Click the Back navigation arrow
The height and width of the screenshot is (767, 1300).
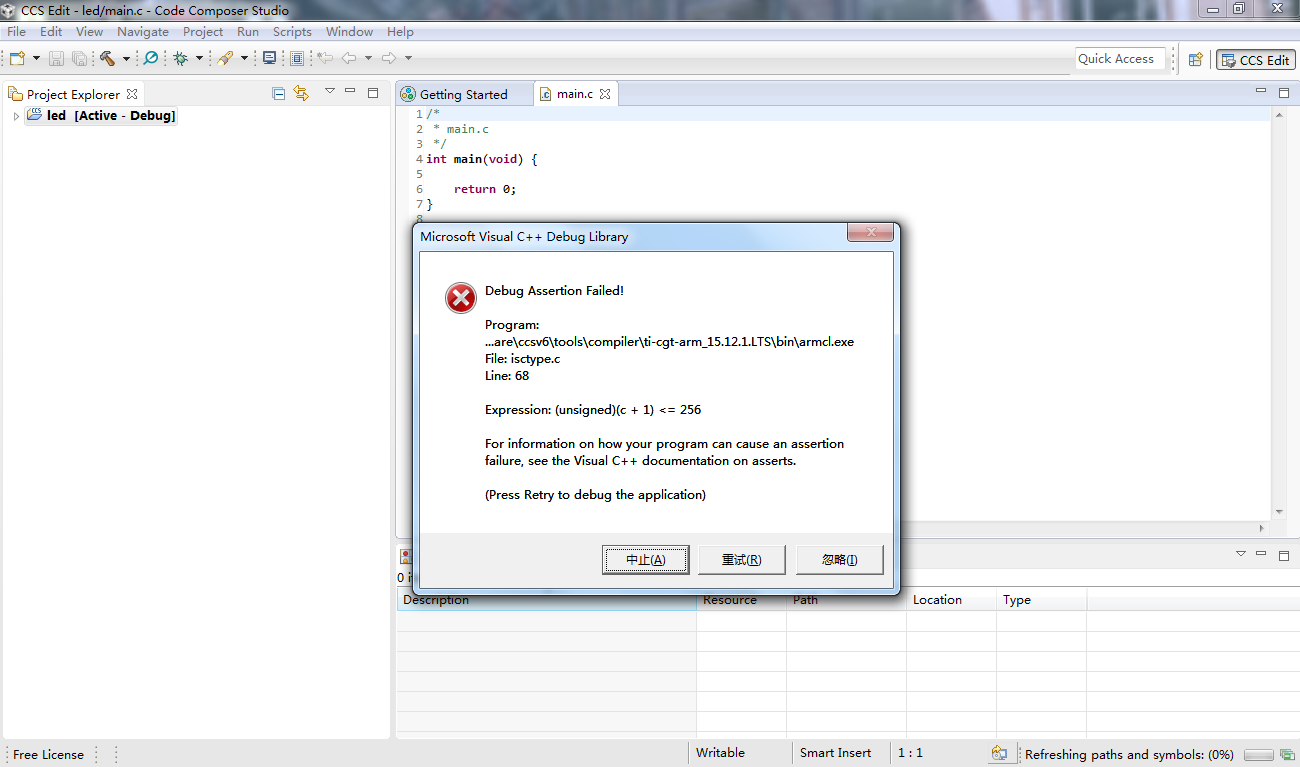pyautogui.click(x=349, y=59)
